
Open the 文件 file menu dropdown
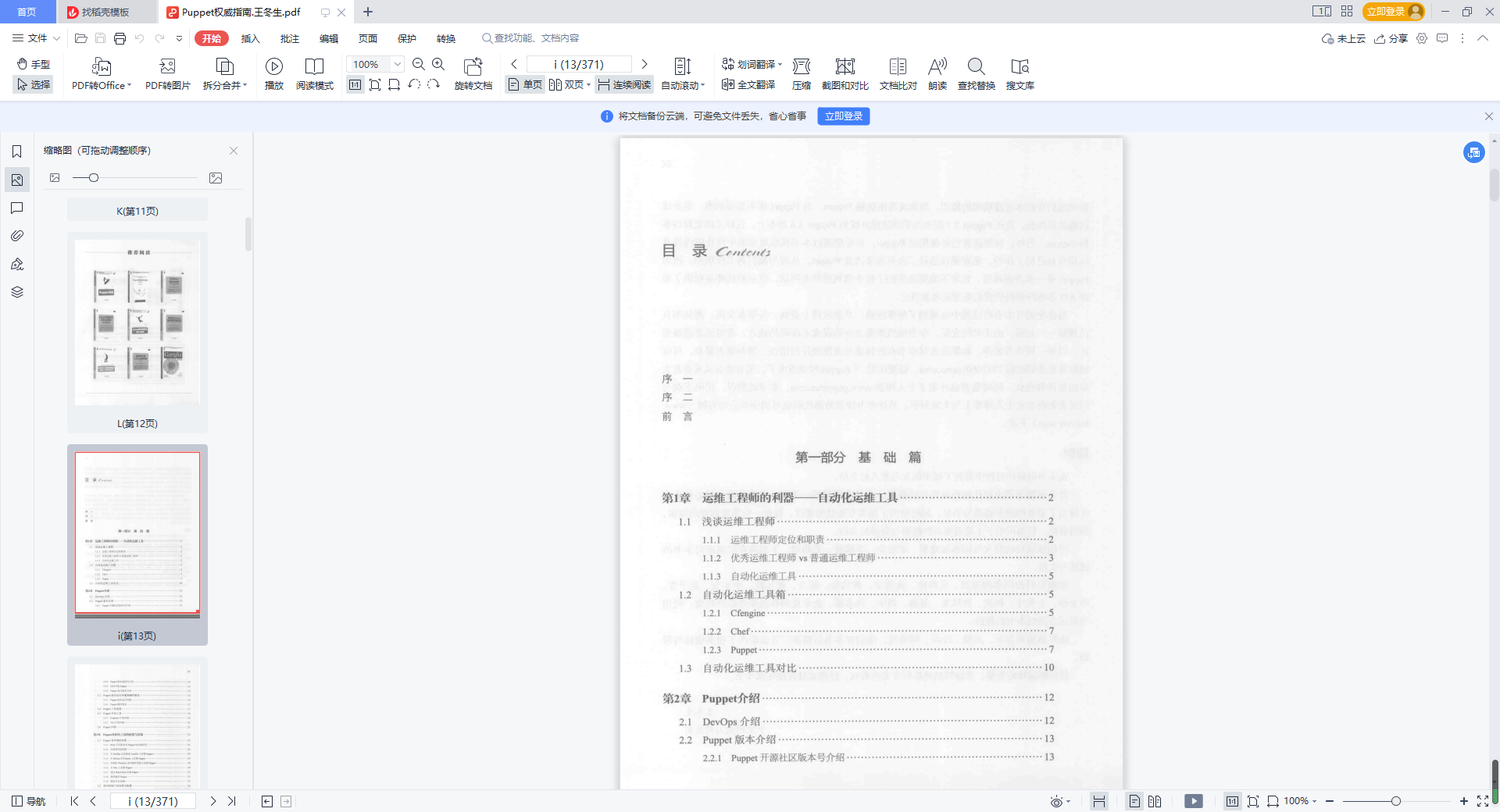pos(36,38)
